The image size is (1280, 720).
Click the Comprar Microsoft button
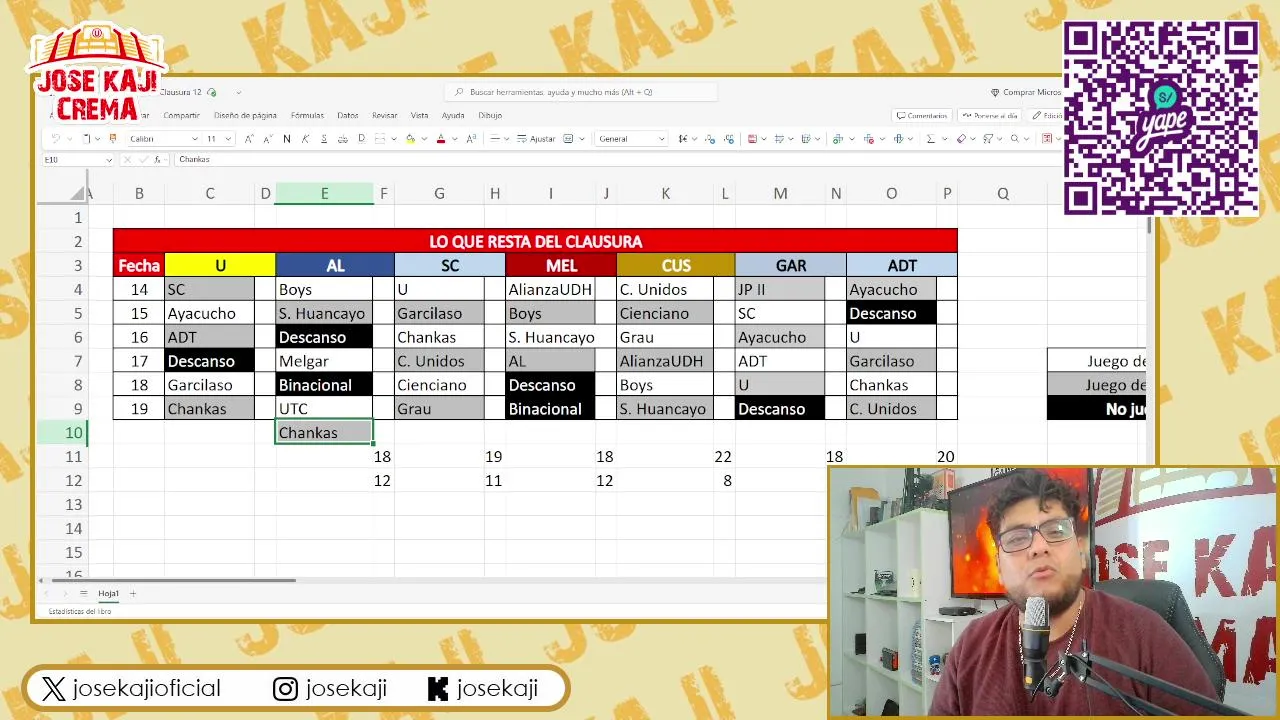coord(1026,92)
